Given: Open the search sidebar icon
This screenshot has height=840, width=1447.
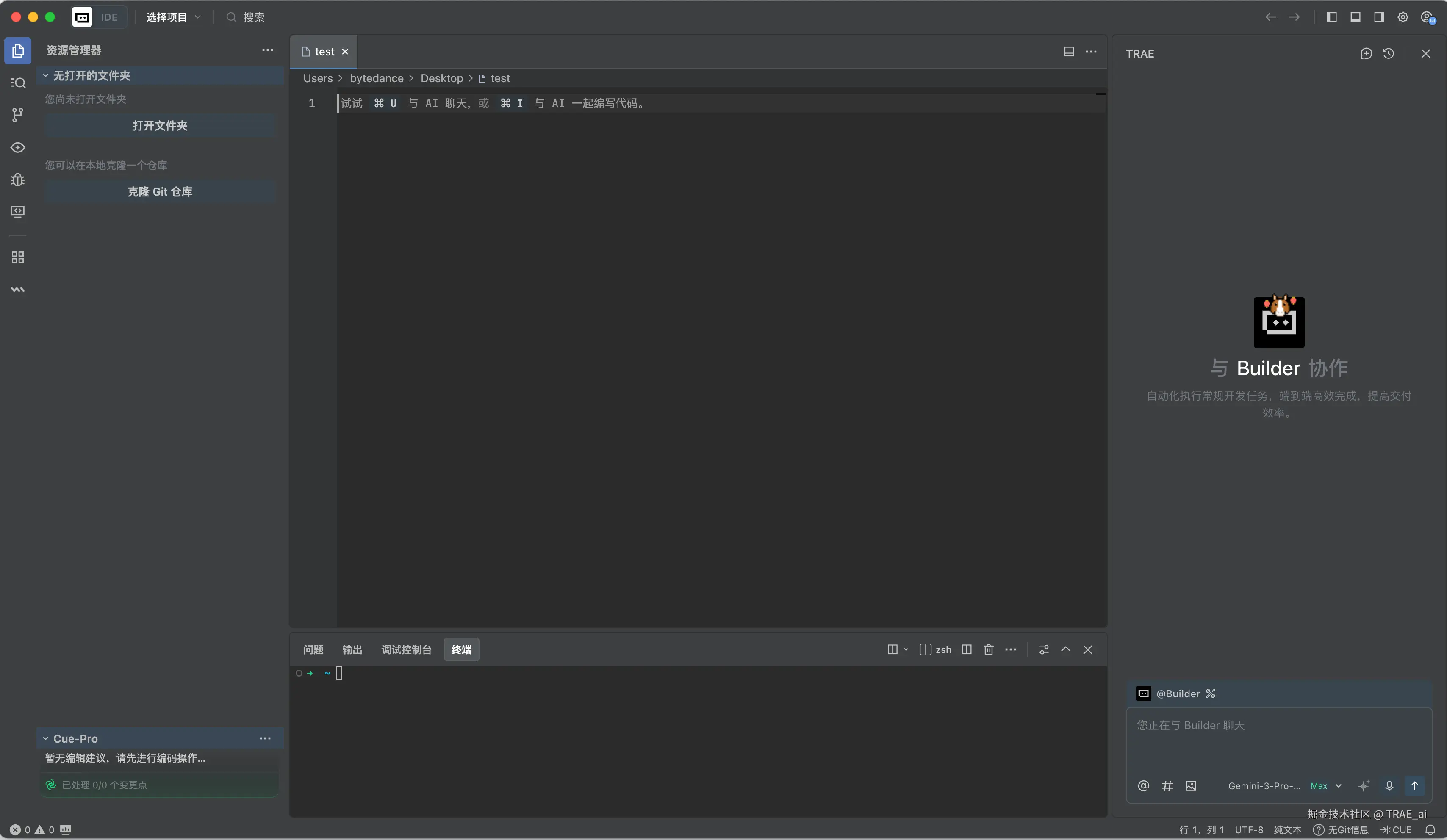Looking at the screenshot, I should [x=18, y=83].
